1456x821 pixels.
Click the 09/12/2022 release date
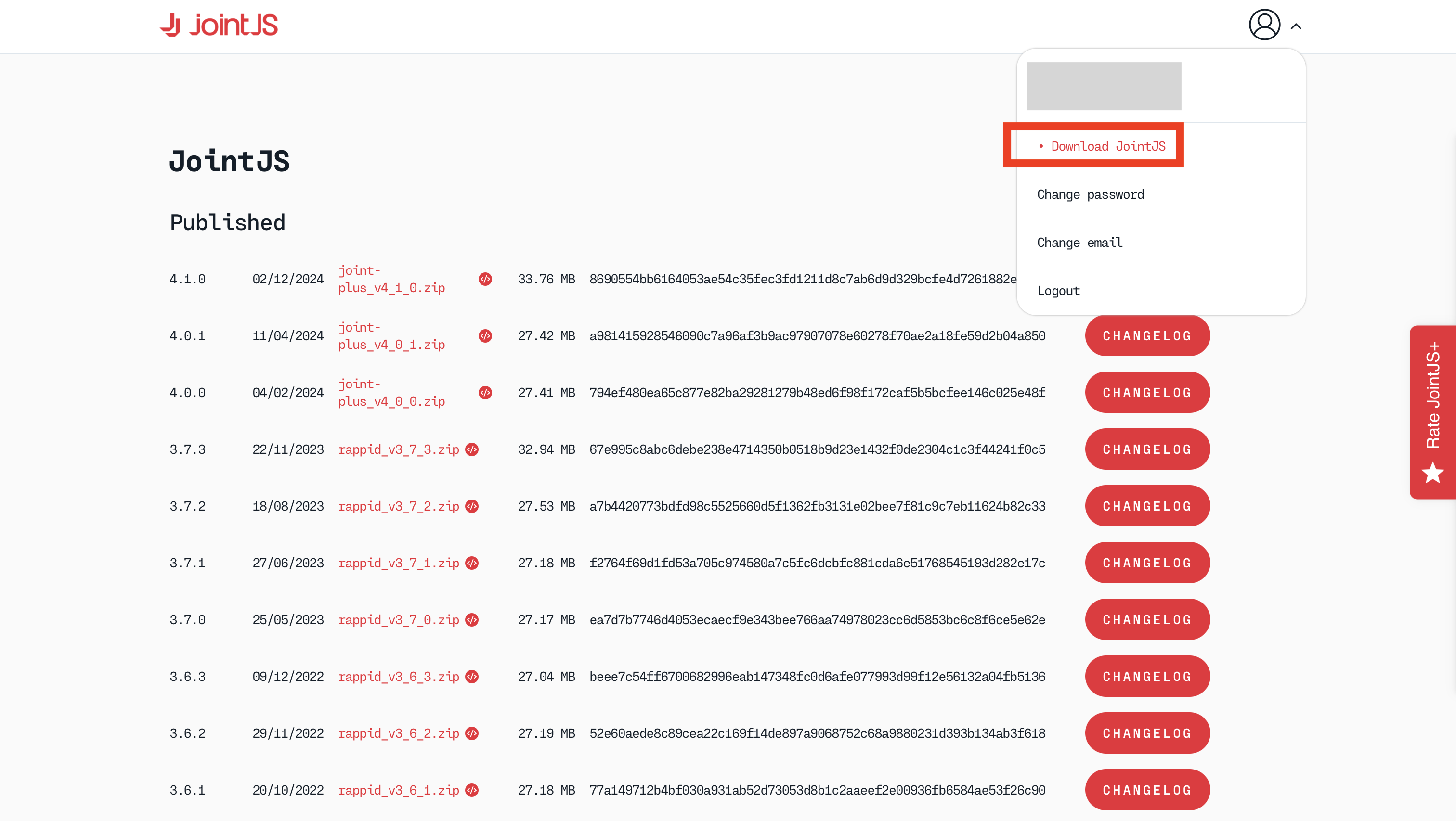tap(288, 676)
